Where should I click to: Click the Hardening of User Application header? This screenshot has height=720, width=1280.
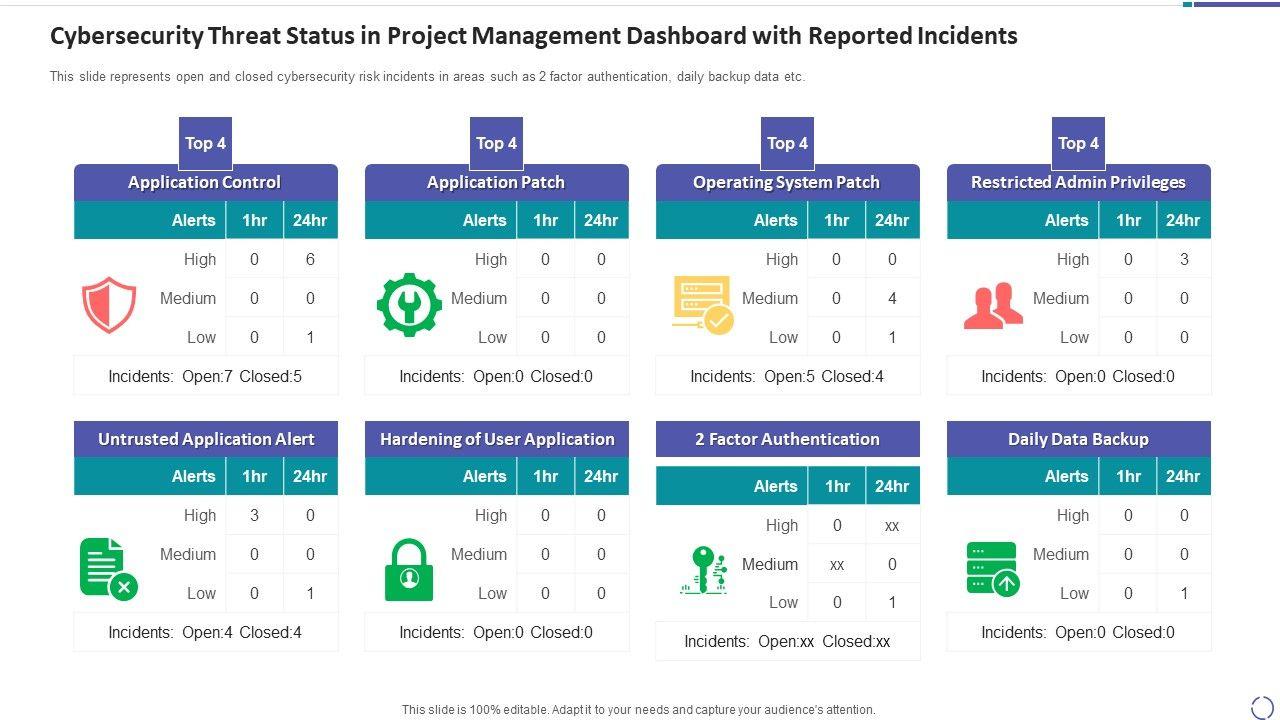coord(497,439)
